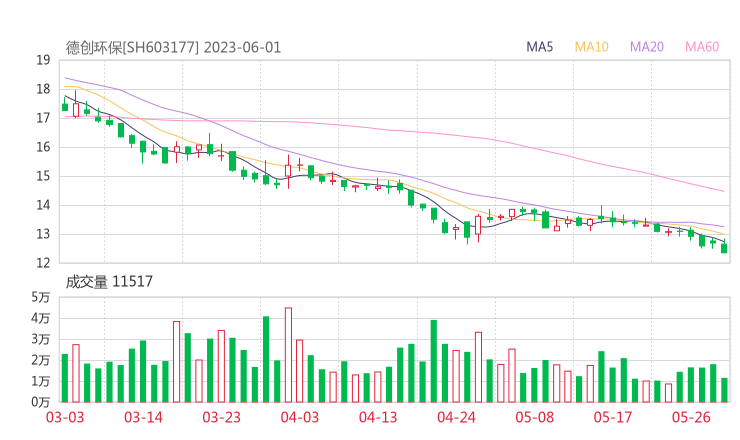Viewport: 740px width, 440px height.
Task: Click the price axis label 13
Action: click(x=43, y=234)
